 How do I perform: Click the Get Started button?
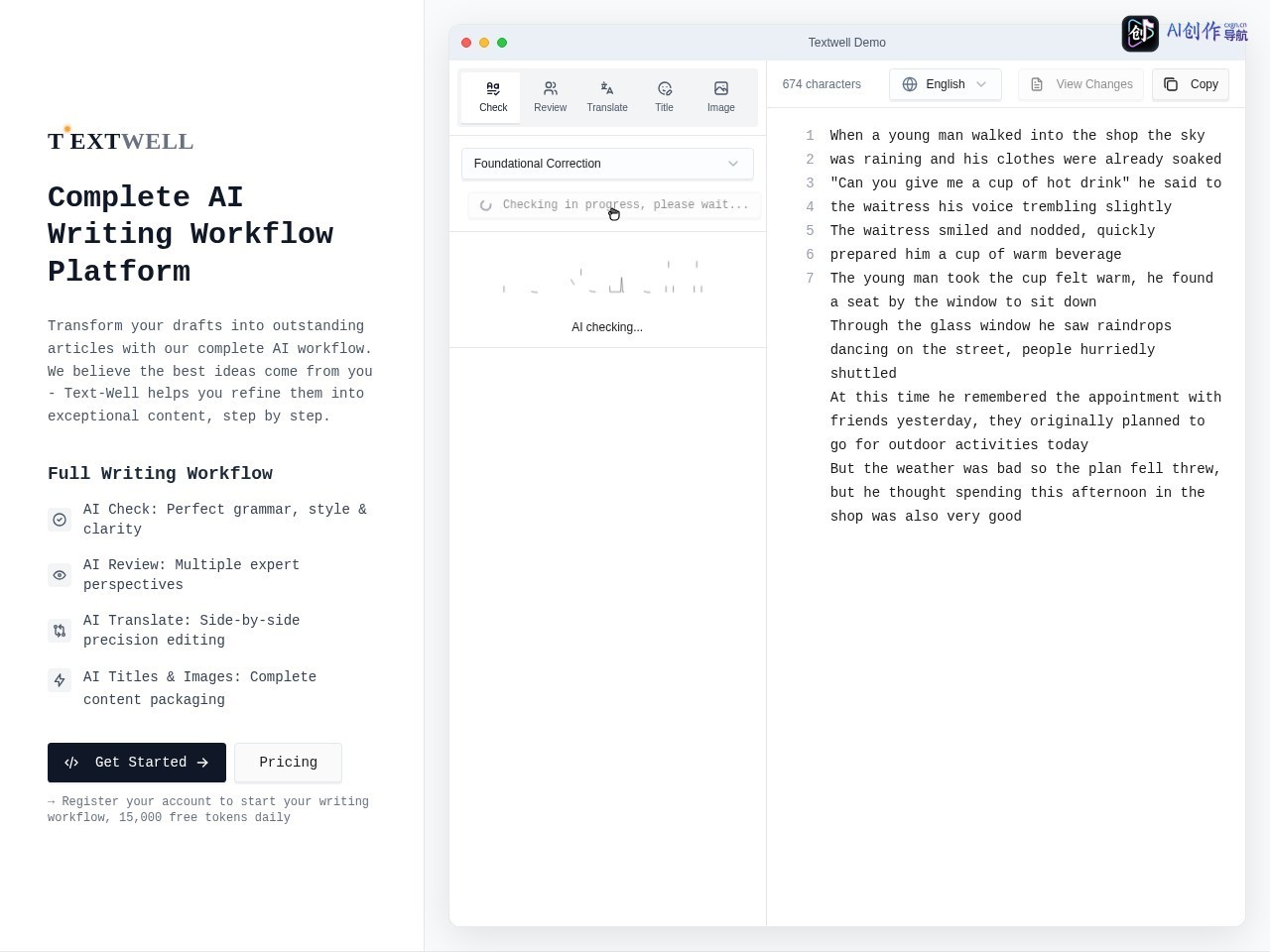(x=137, y=763)
